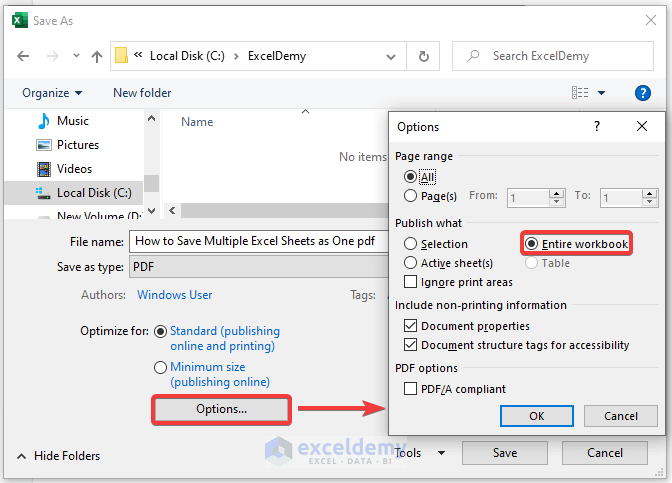Select Entire workbook radio button
672x483 pixels.
point(531,244)
